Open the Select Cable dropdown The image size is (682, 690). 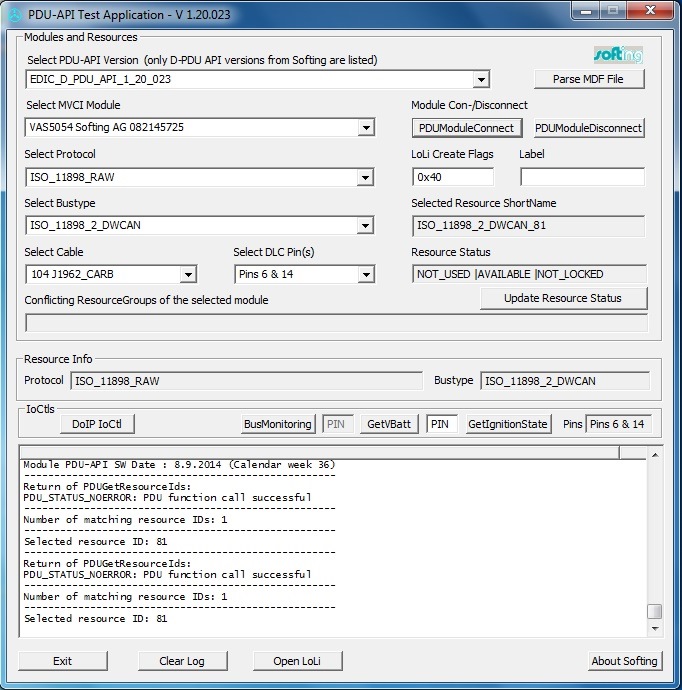pos(188,275)
